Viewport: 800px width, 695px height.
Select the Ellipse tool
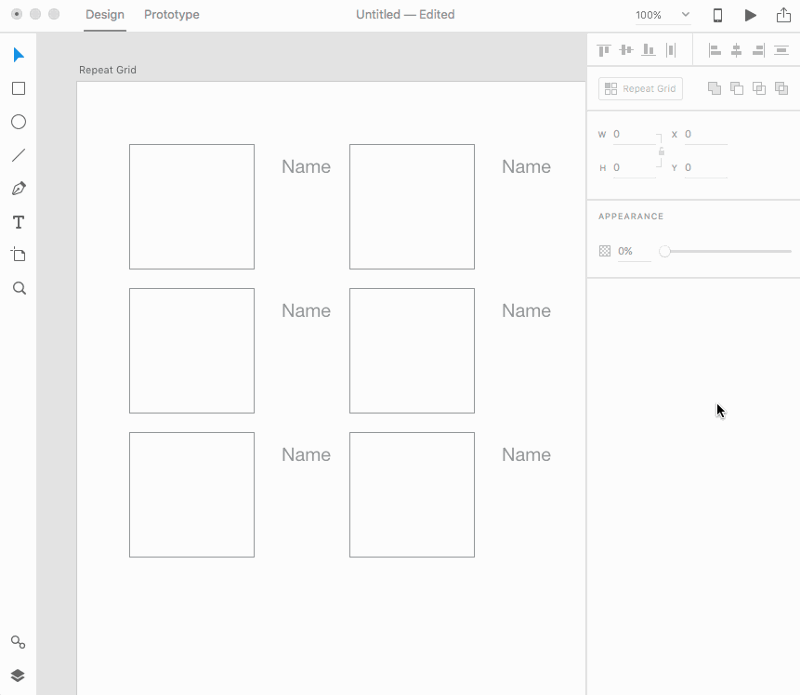[18, 122]
